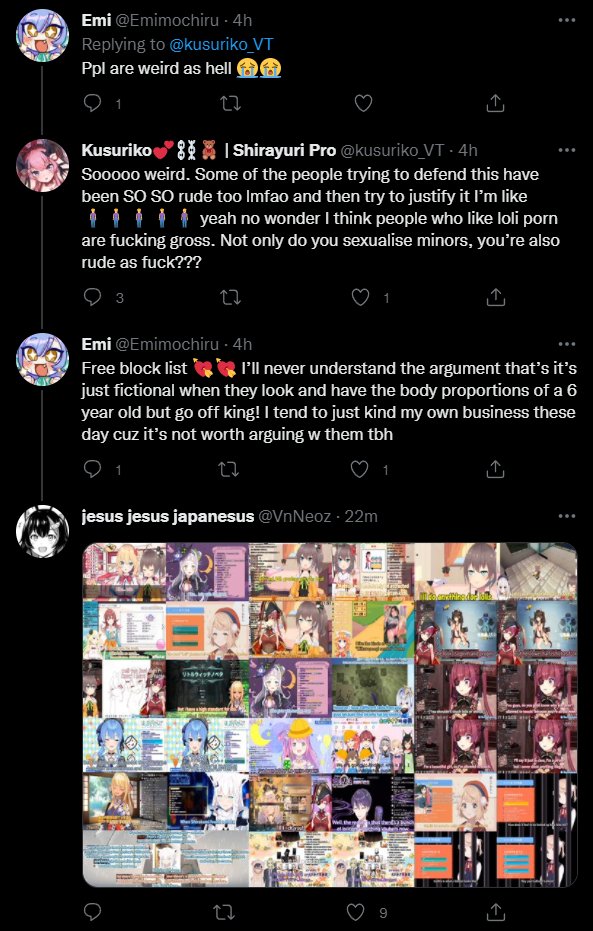Open the image collage in VnNeoz's tweet

329,715
